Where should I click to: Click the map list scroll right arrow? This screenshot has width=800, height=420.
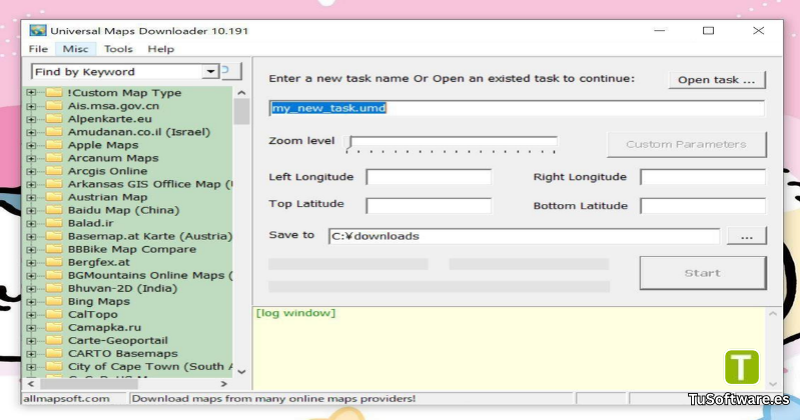point(223,383)
